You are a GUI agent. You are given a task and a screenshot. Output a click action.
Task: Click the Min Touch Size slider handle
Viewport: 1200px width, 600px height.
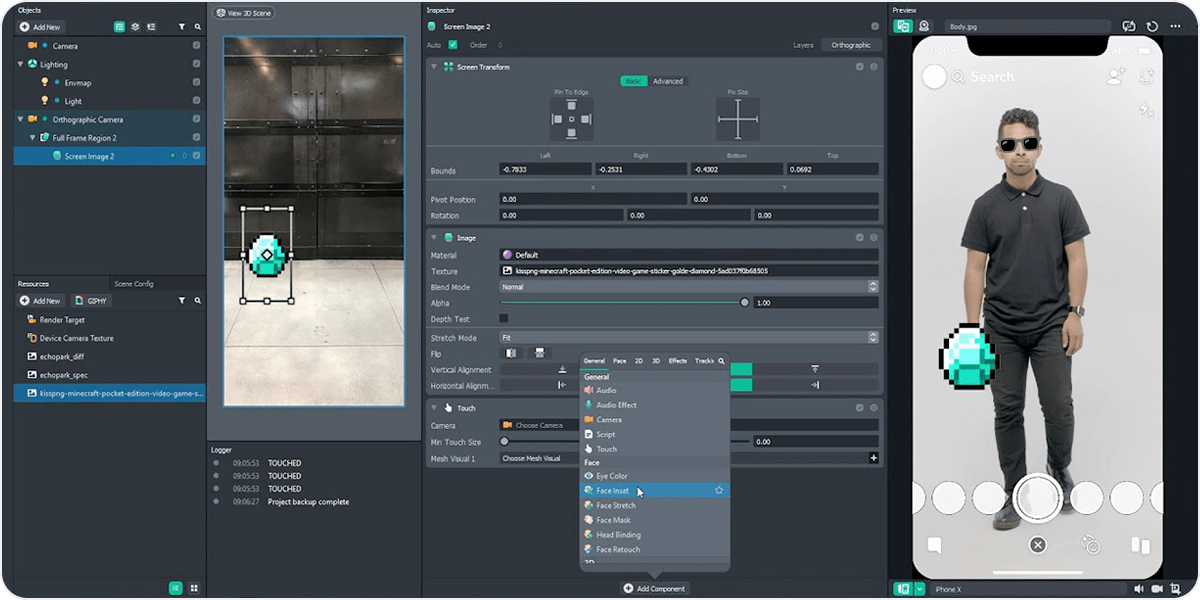click(x=504, y=441)
